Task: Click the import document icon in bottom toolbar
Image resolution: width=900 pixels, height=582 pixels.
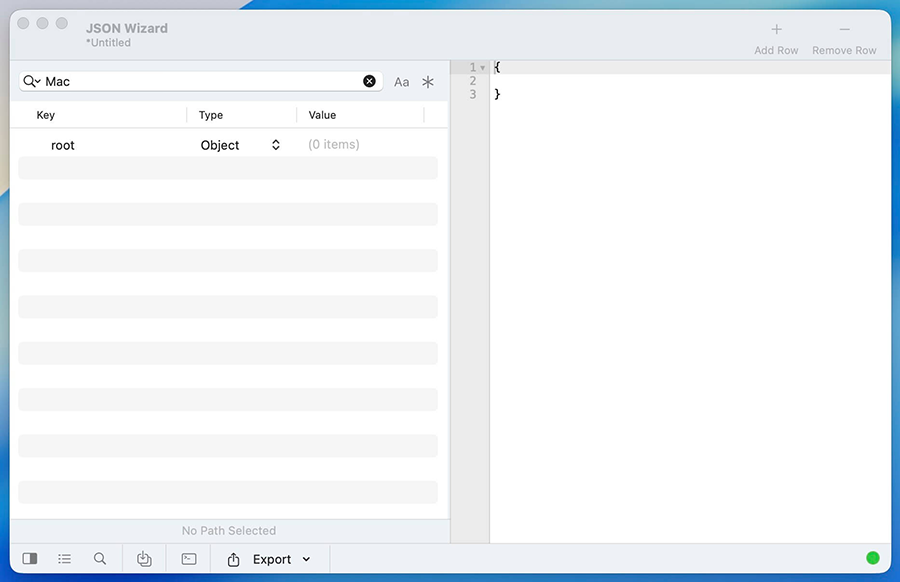Action: [144, 559]
